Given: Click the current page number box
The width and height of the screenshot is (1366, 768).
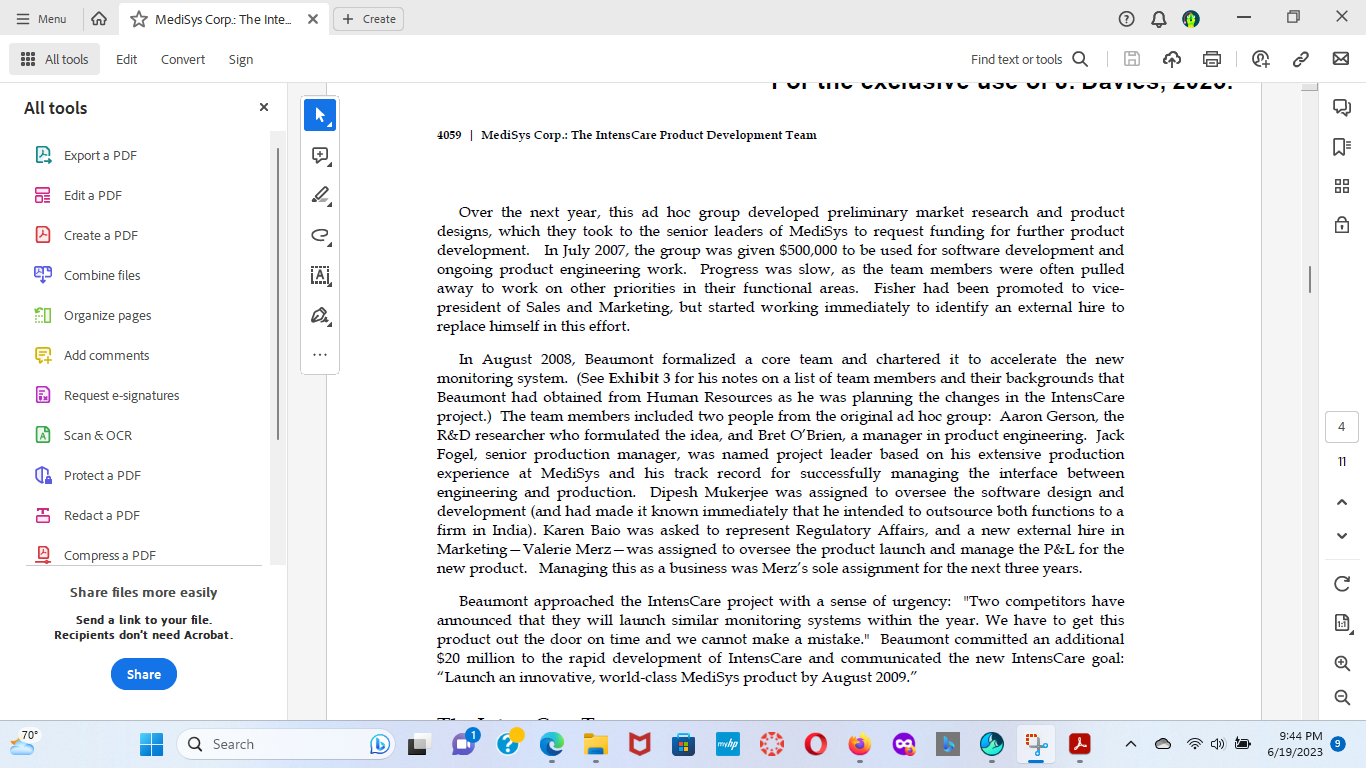Looking at the screenshot, I should (1341, 427).
